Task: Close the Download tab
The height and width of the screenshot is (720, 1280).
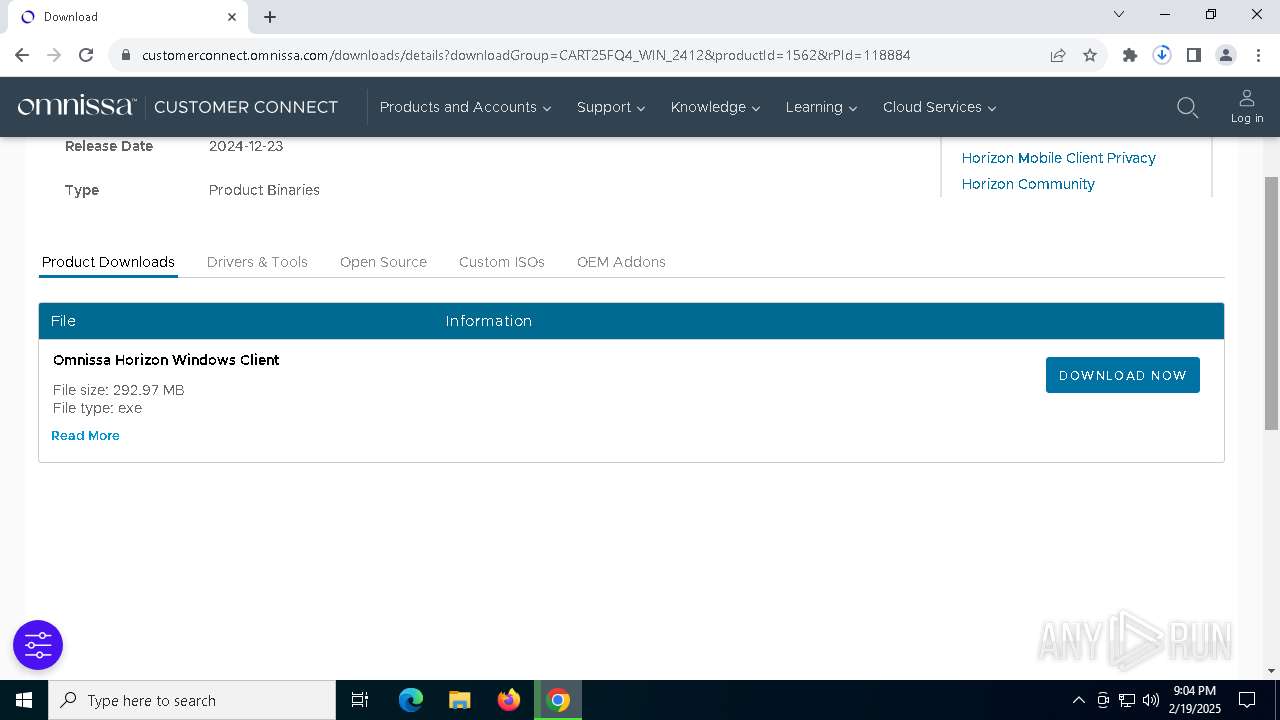Action: click(232, 16)
